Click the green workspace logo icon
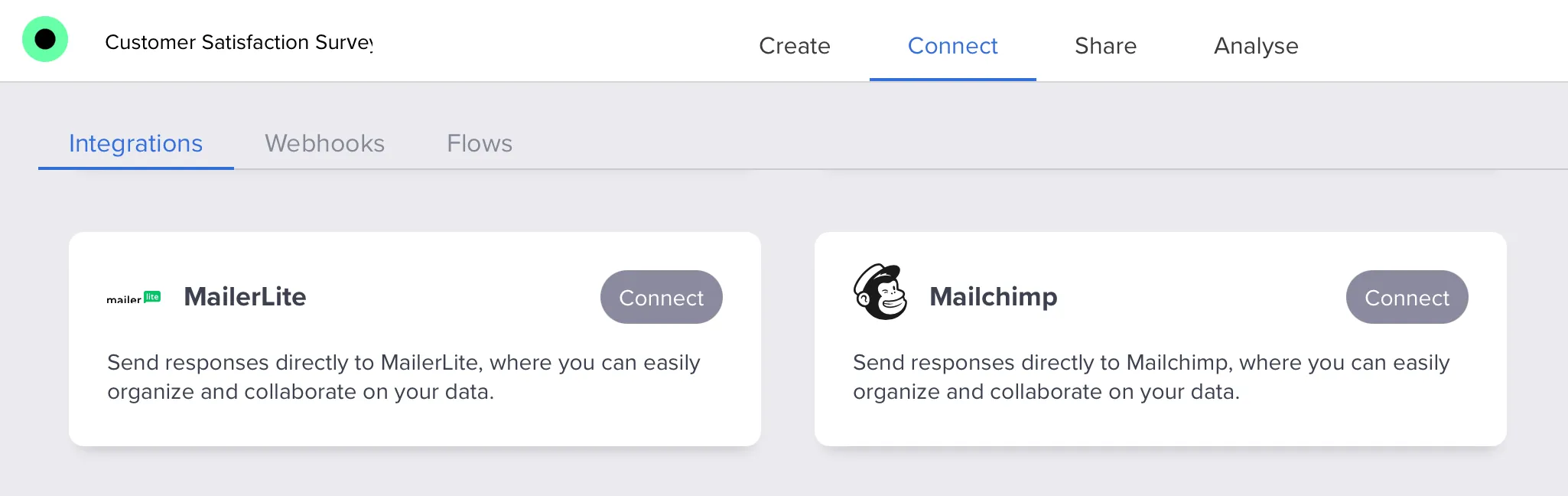This screenshot has height=496, width=1568. (44, 38)
